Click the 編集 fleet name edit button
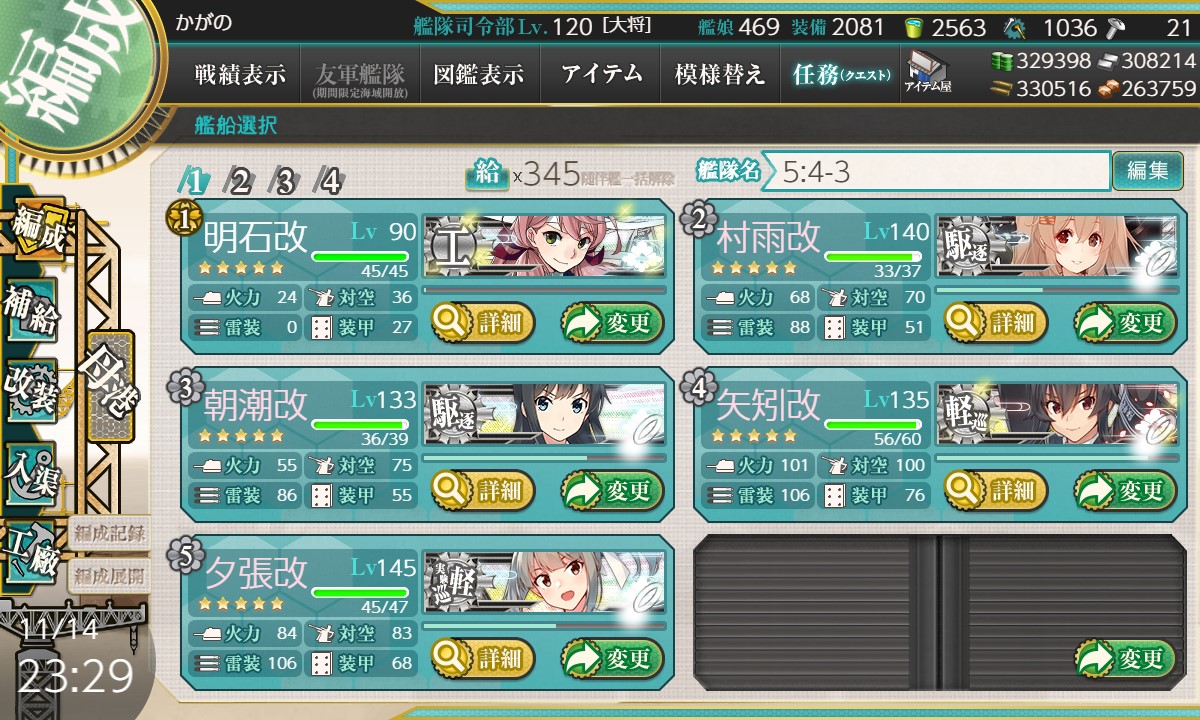Screen dimensions: 1200x720 1147,171
